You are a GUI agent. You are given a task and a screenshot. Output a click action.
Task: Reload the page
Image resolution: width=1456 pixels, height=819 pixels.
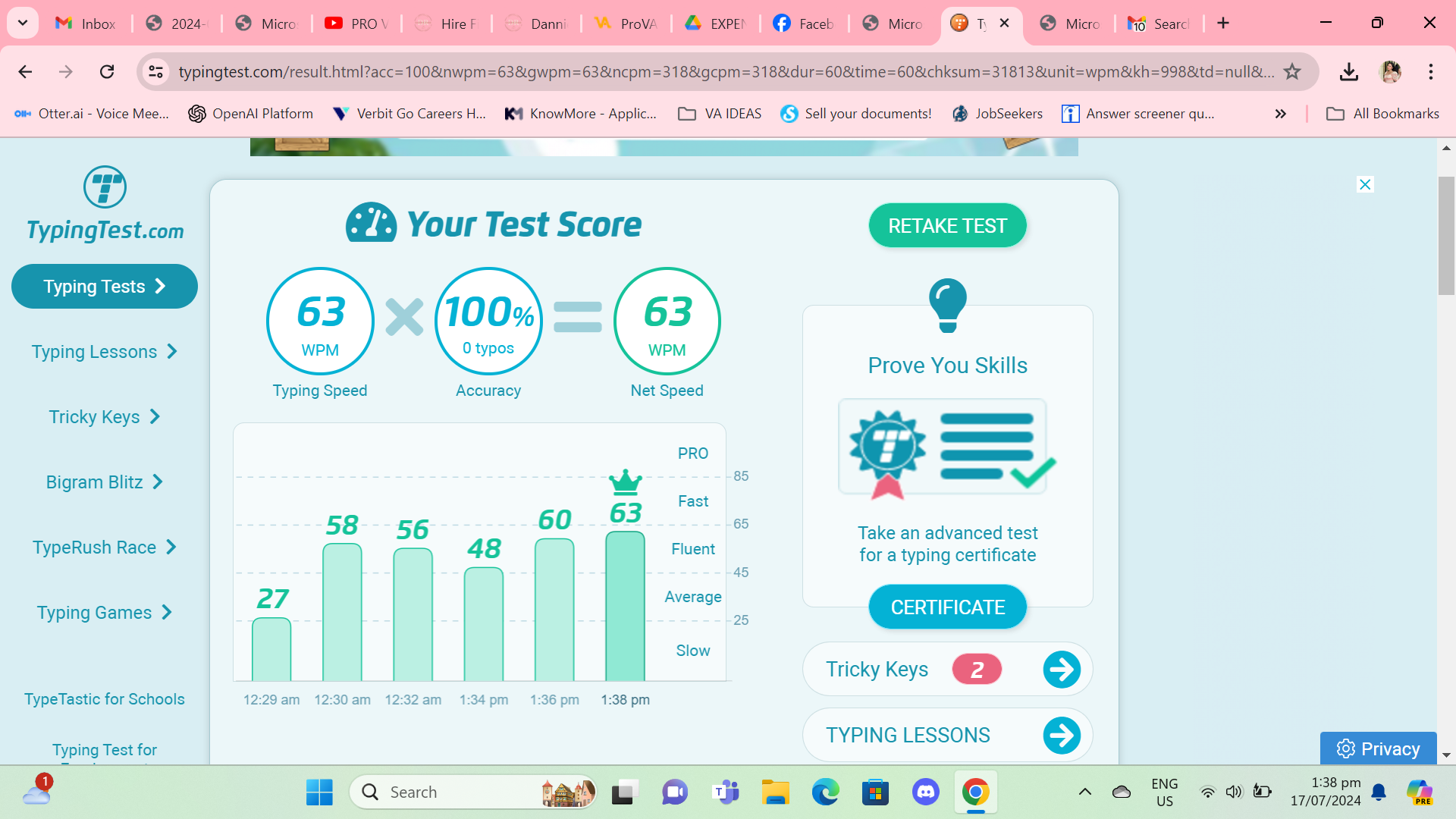tap(107, 72)
